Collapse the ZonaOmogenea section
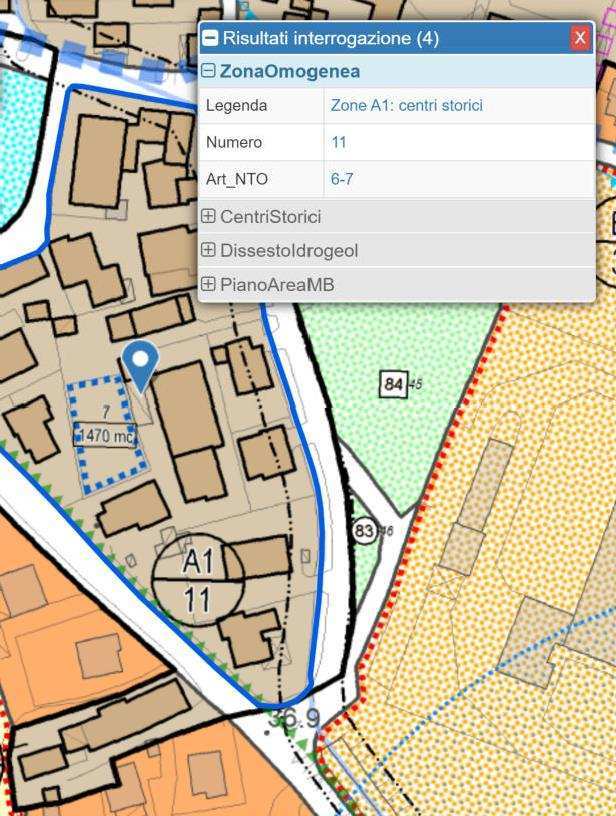The width and height of the screenshot is (616, 816). [208, 72]
